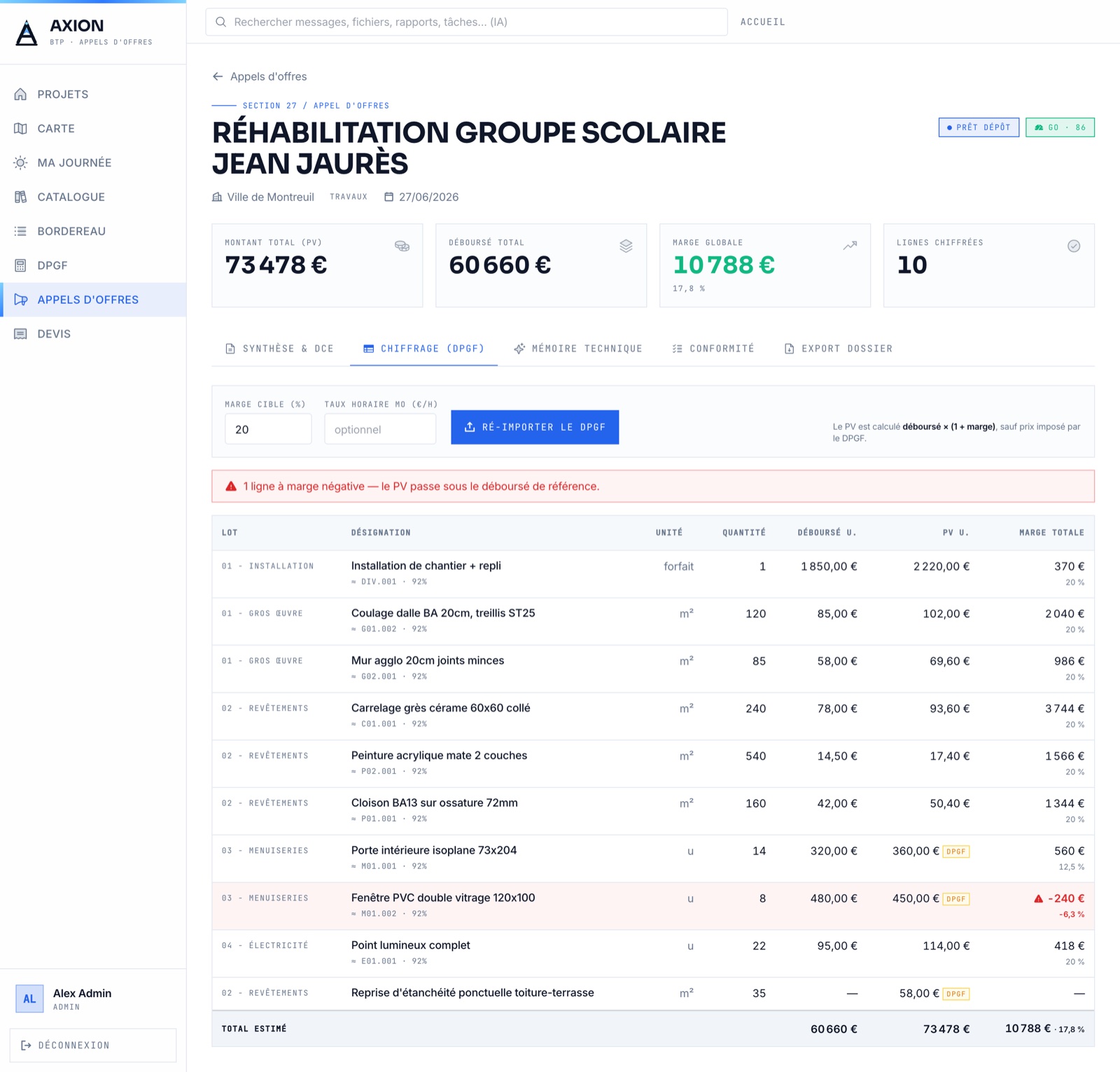Click the trend icon on Marge globale card
This screenshot has height=1072, width=1120.
850,246
